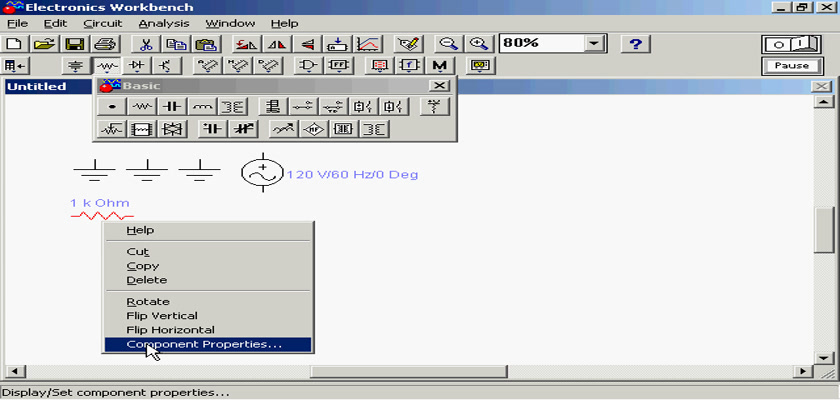Create a new circuit file
The width and height of the screenshot is (840, 400).
coord(15,44)
